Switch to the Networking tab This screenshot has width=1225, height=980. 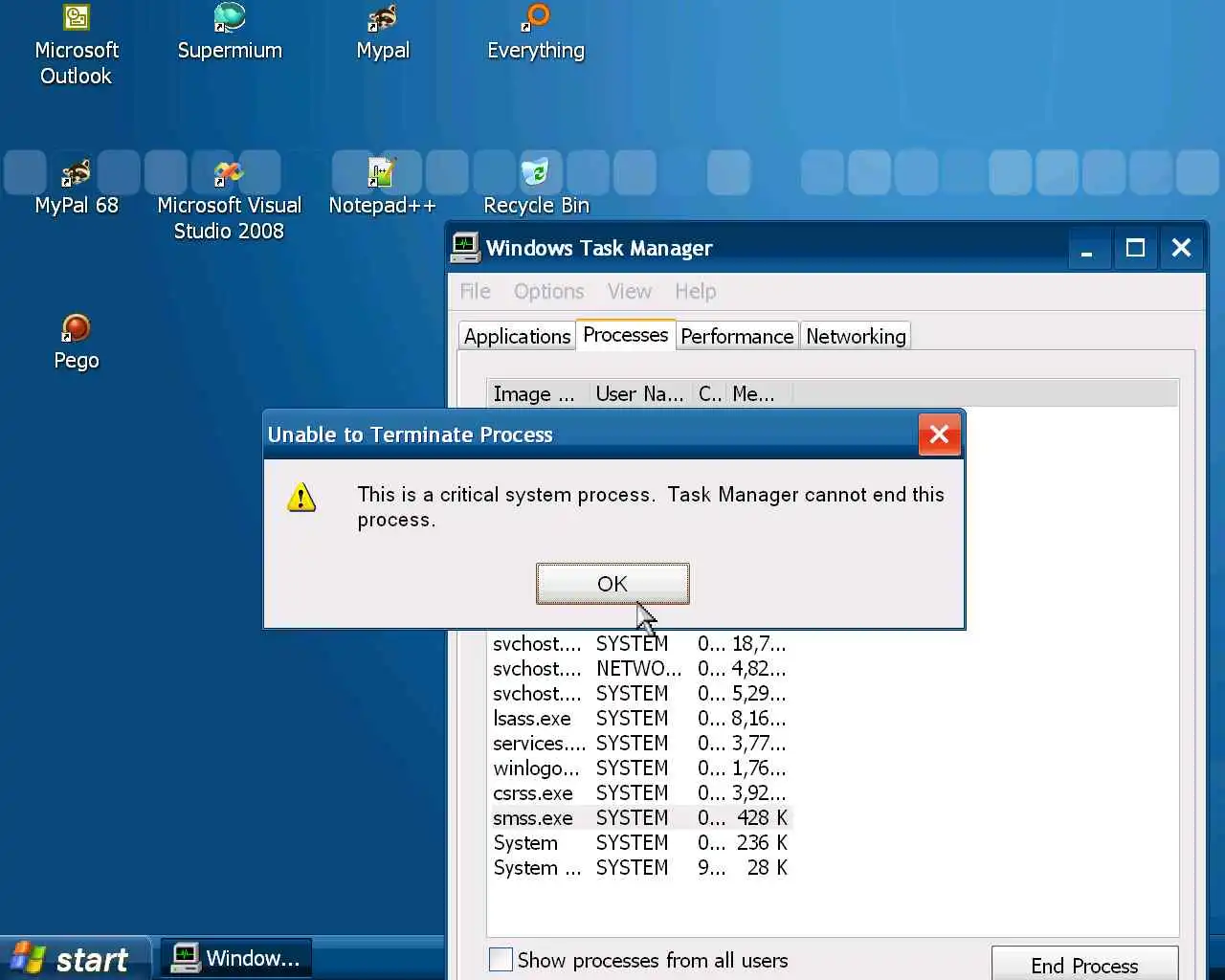pyautogui.click(x=856, y=336)
